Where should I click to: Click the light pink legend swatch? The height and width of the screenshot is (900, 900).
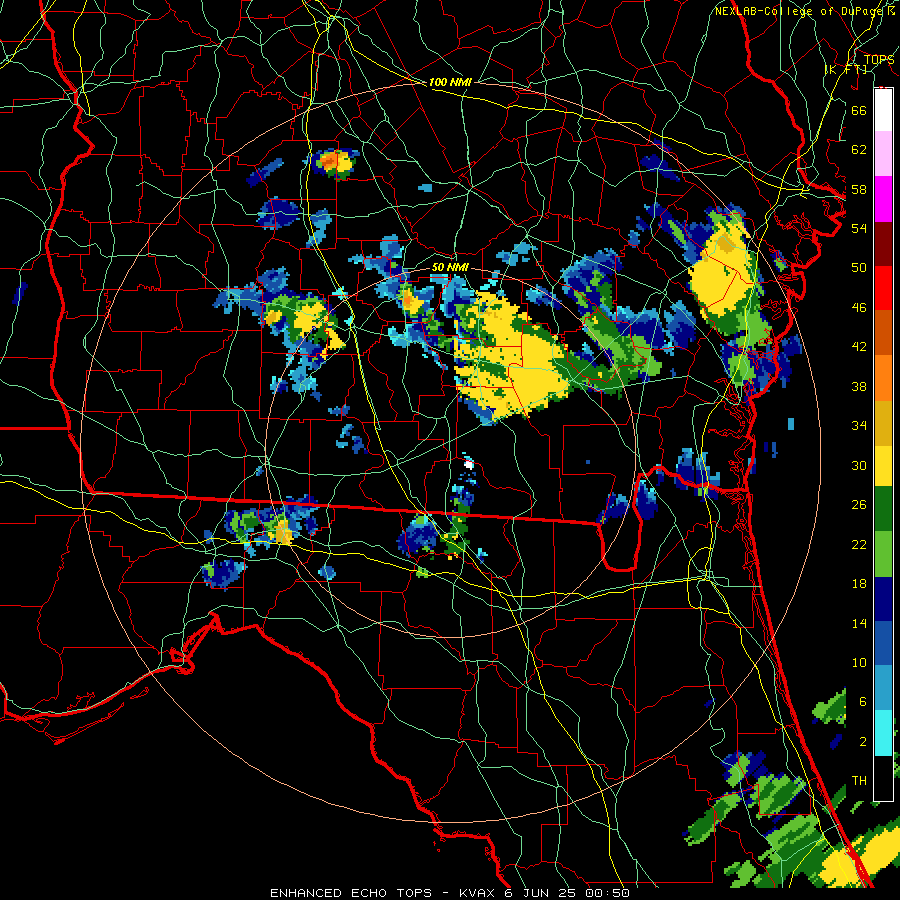[x=883, y=153]
